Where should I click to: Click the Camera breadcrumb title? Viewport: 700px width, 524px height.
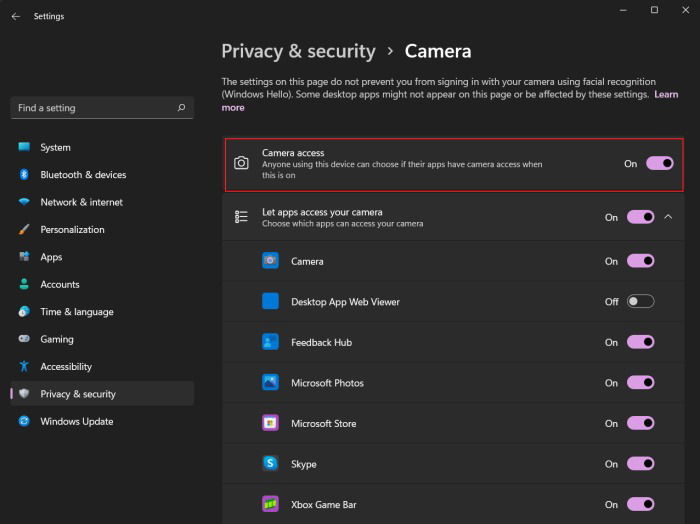pos(438,51)
